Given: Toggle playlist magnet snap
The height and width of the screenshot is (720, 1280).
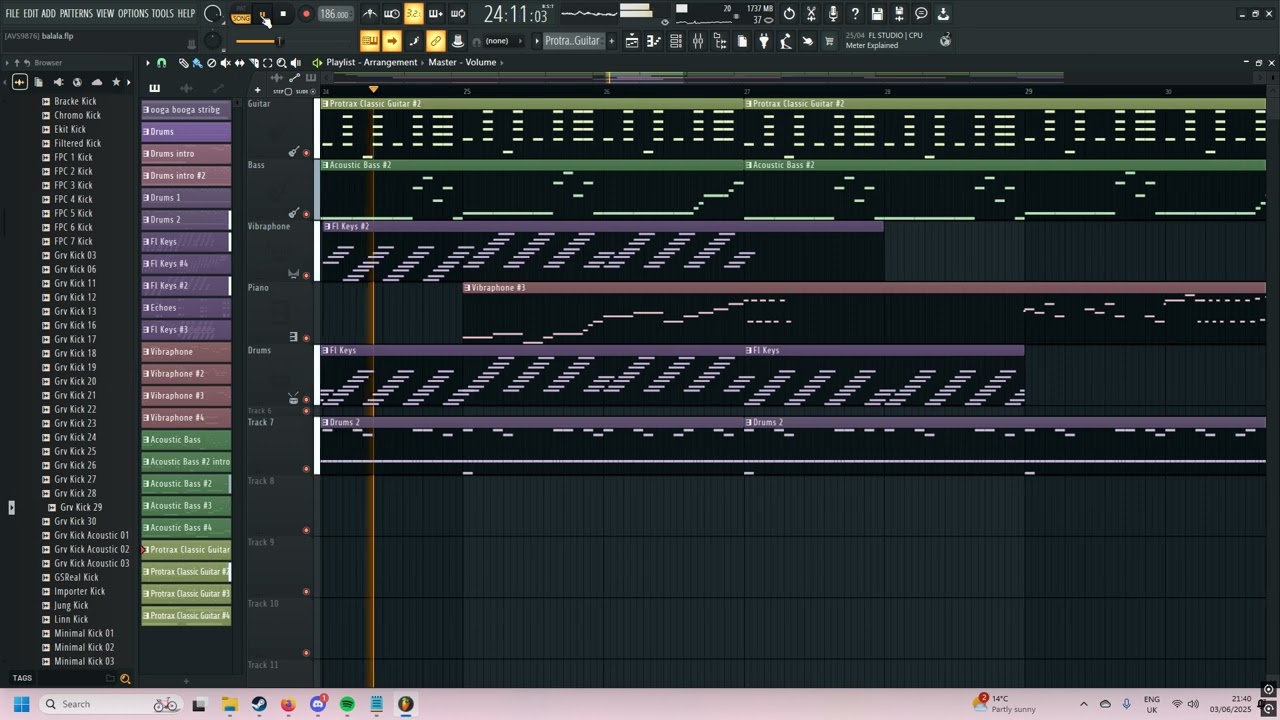Looking at the screenshot, I should click(x=161, y=63).
